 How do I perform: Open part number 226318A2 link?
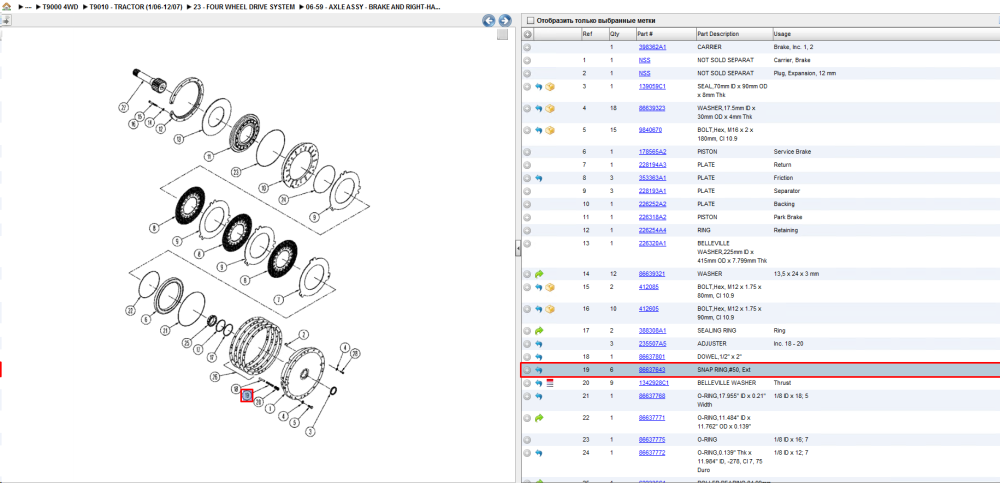[652, 217]
